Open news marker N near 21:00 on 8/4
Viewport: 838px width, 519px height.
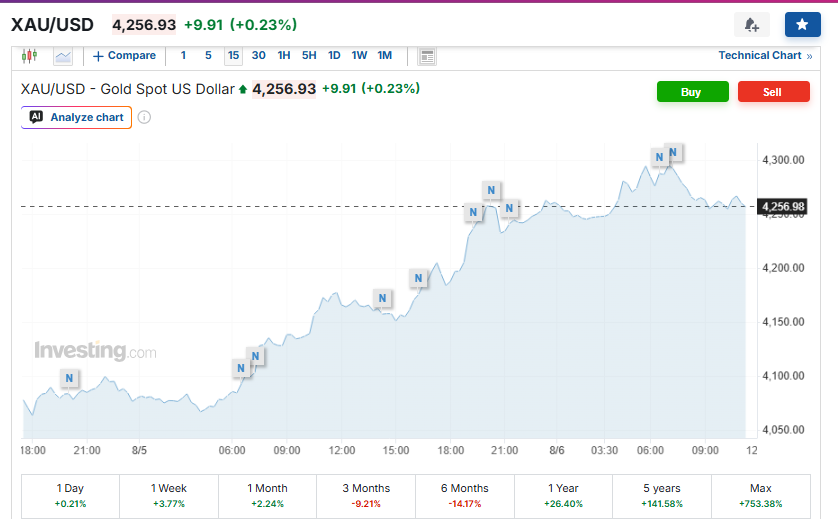[69, 378]
